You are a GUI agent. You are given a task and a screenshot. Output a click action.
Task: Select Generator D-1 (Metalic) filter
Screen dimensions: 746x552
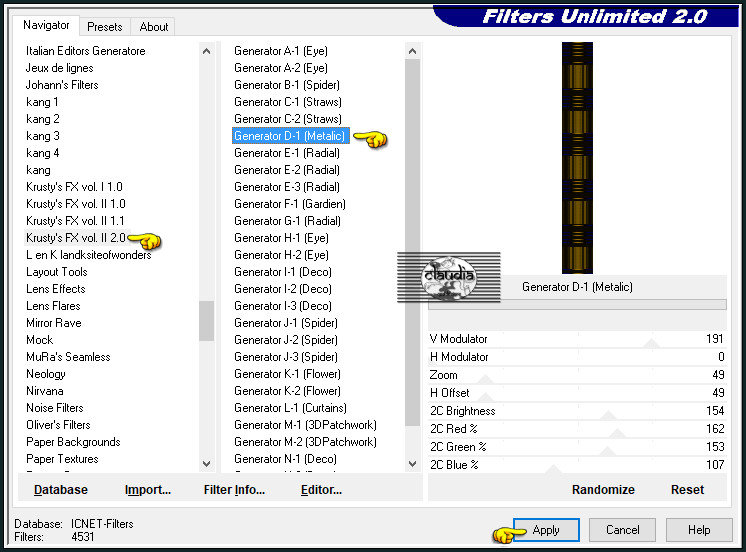pos(289,136)
